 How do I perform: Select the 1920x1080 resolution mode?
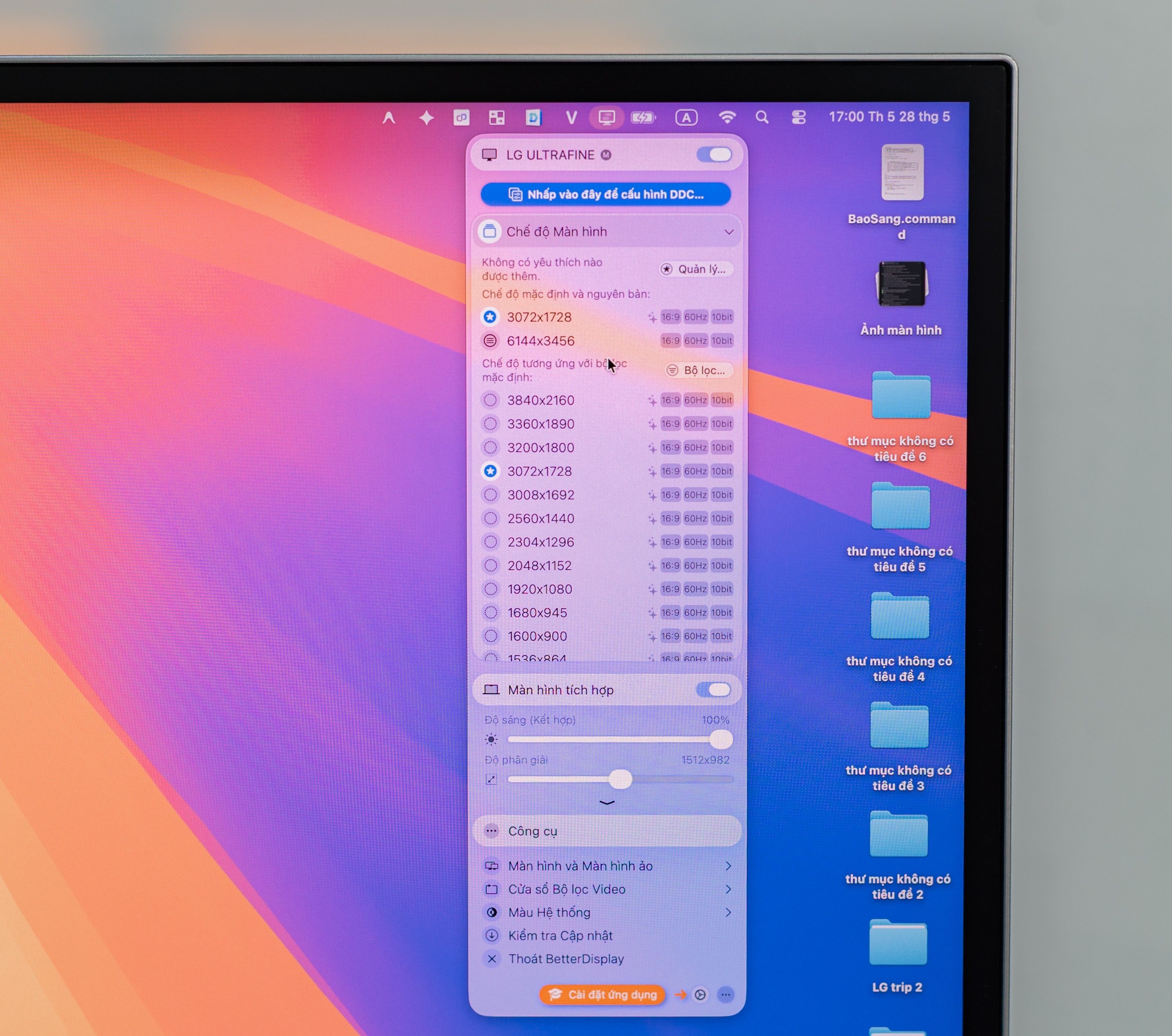click(607, 589)
